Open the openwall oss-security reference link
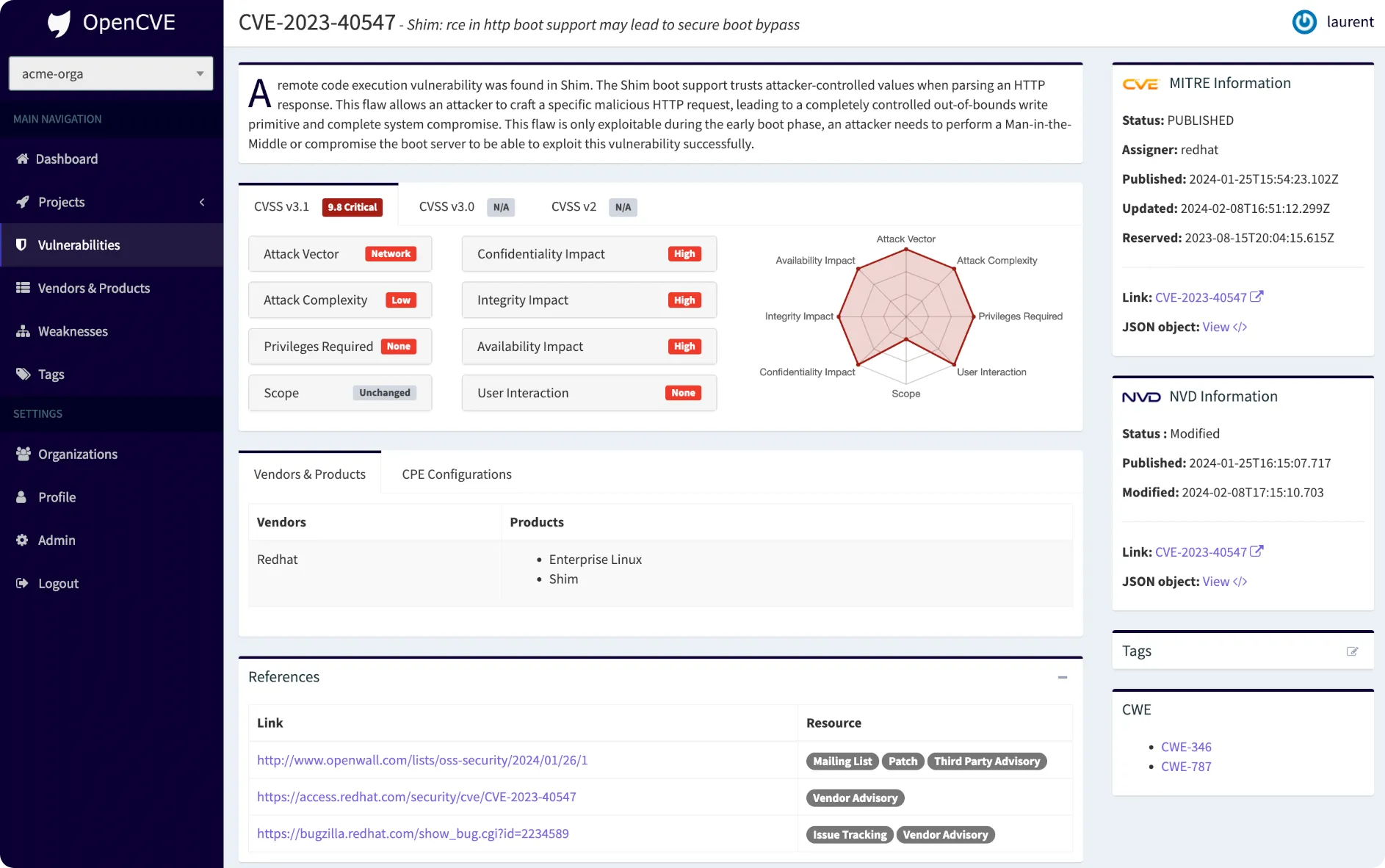The height and width of the screenshot is (868, 1385). coord(422,760)
